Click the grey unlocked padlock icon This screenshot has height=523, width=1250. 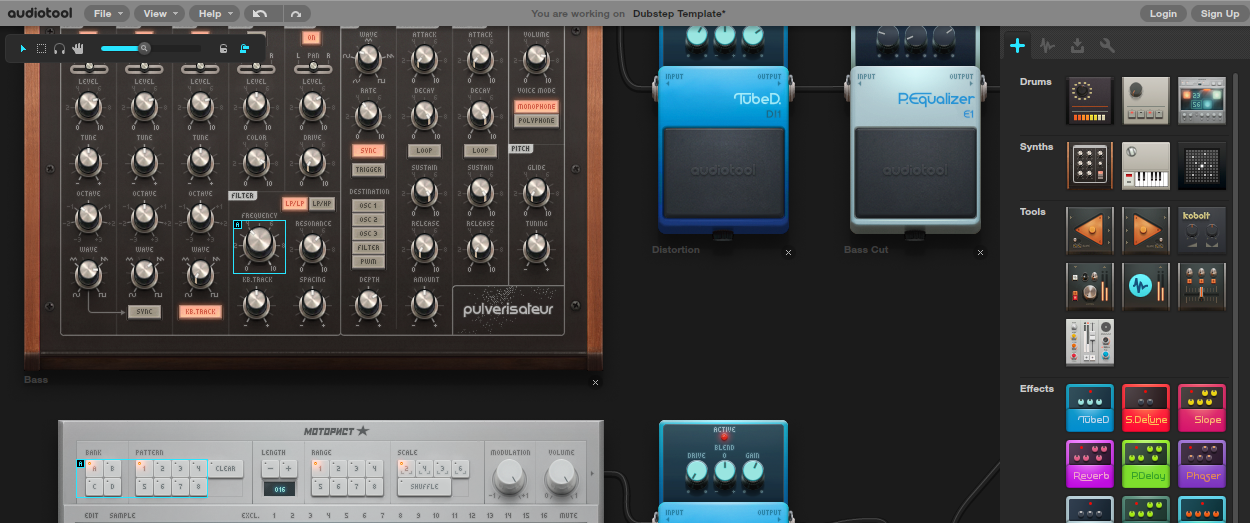pos(223,48)
